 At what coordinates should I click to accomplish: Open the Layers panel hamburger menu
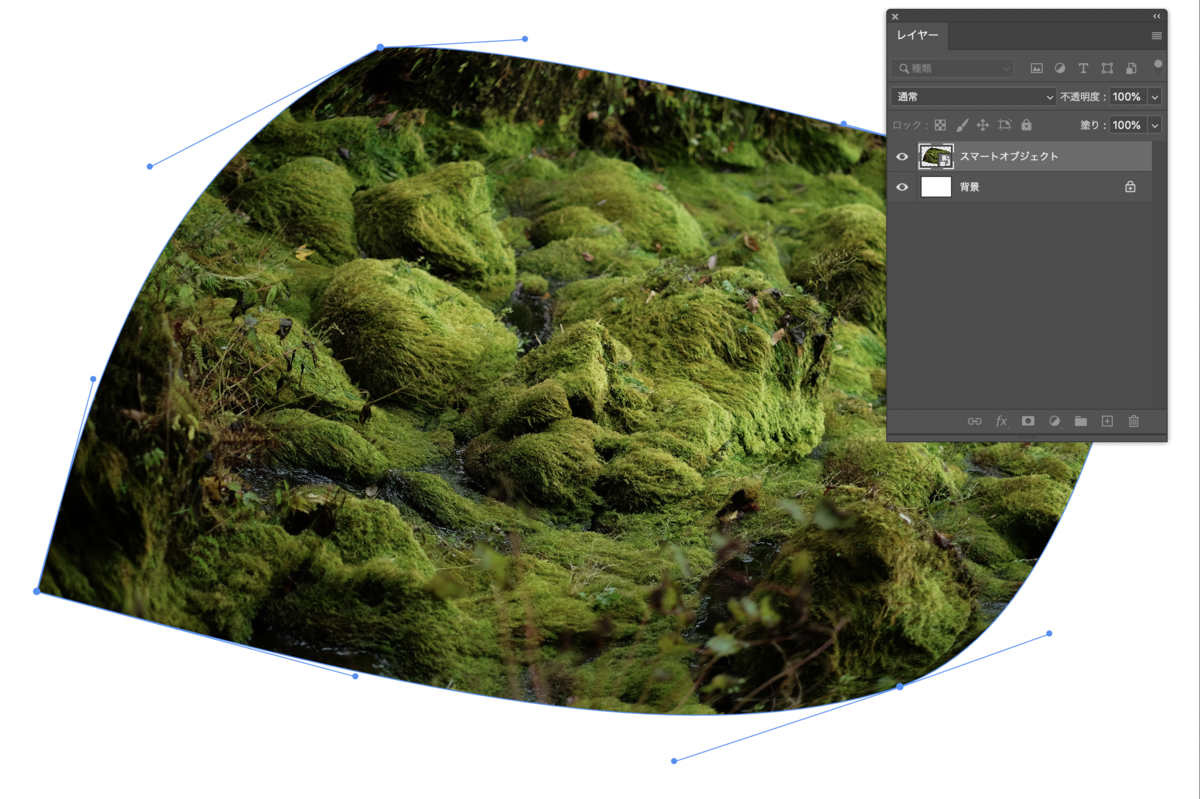pos(1157,35)
